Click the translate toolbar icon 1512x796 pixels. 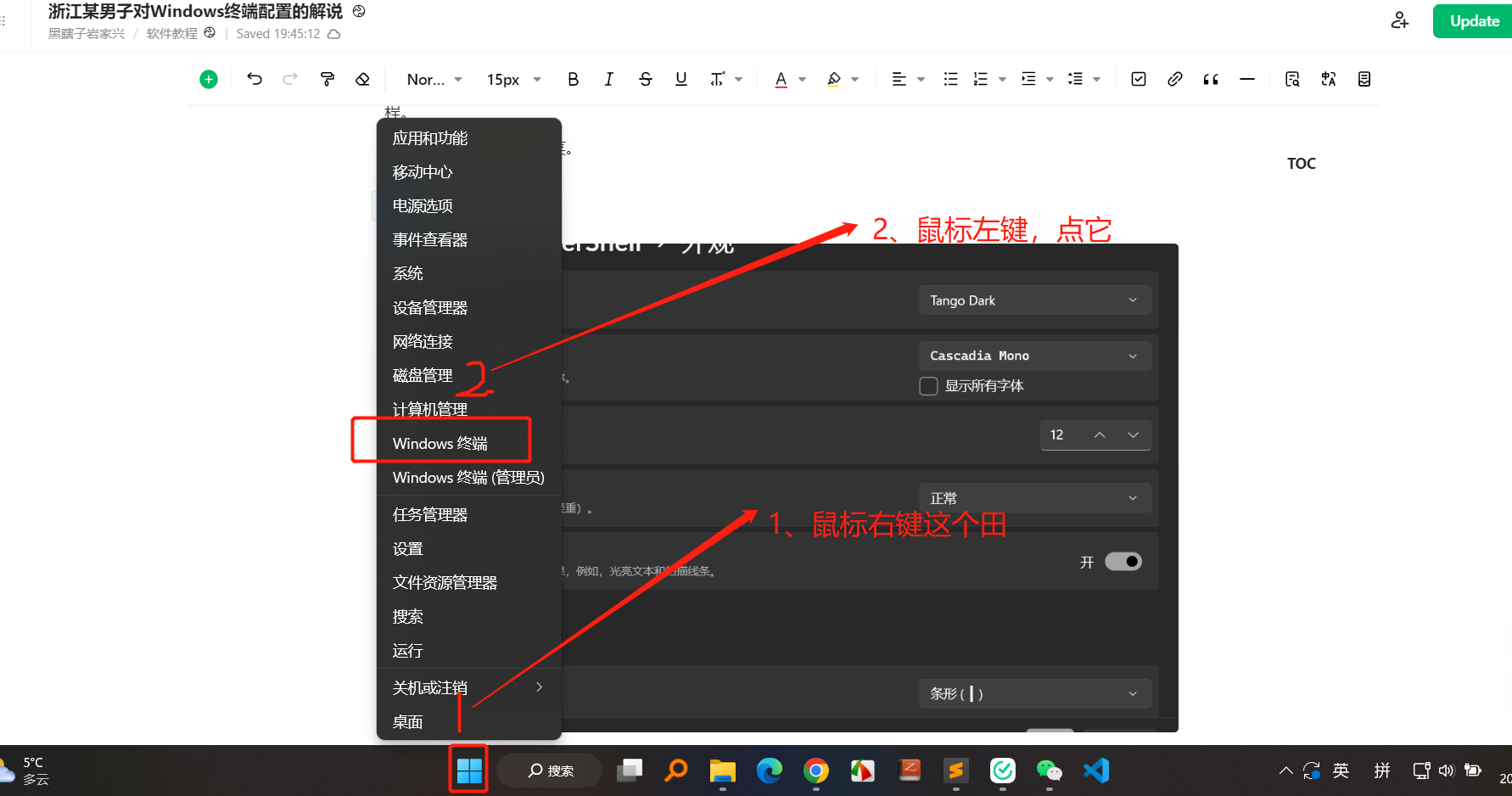click(x=1329, y=79)
